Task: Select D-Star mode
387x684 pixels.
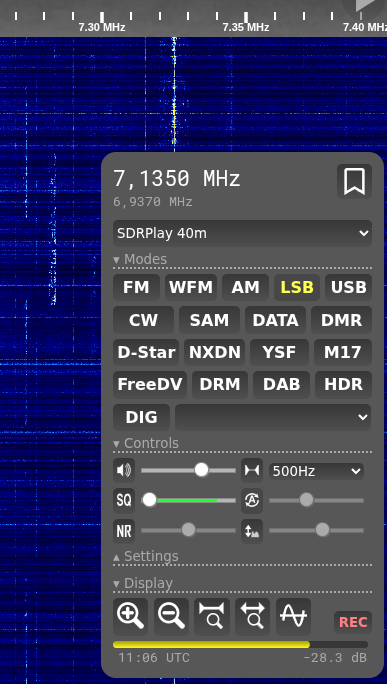Action: click(x=146, y=352)
